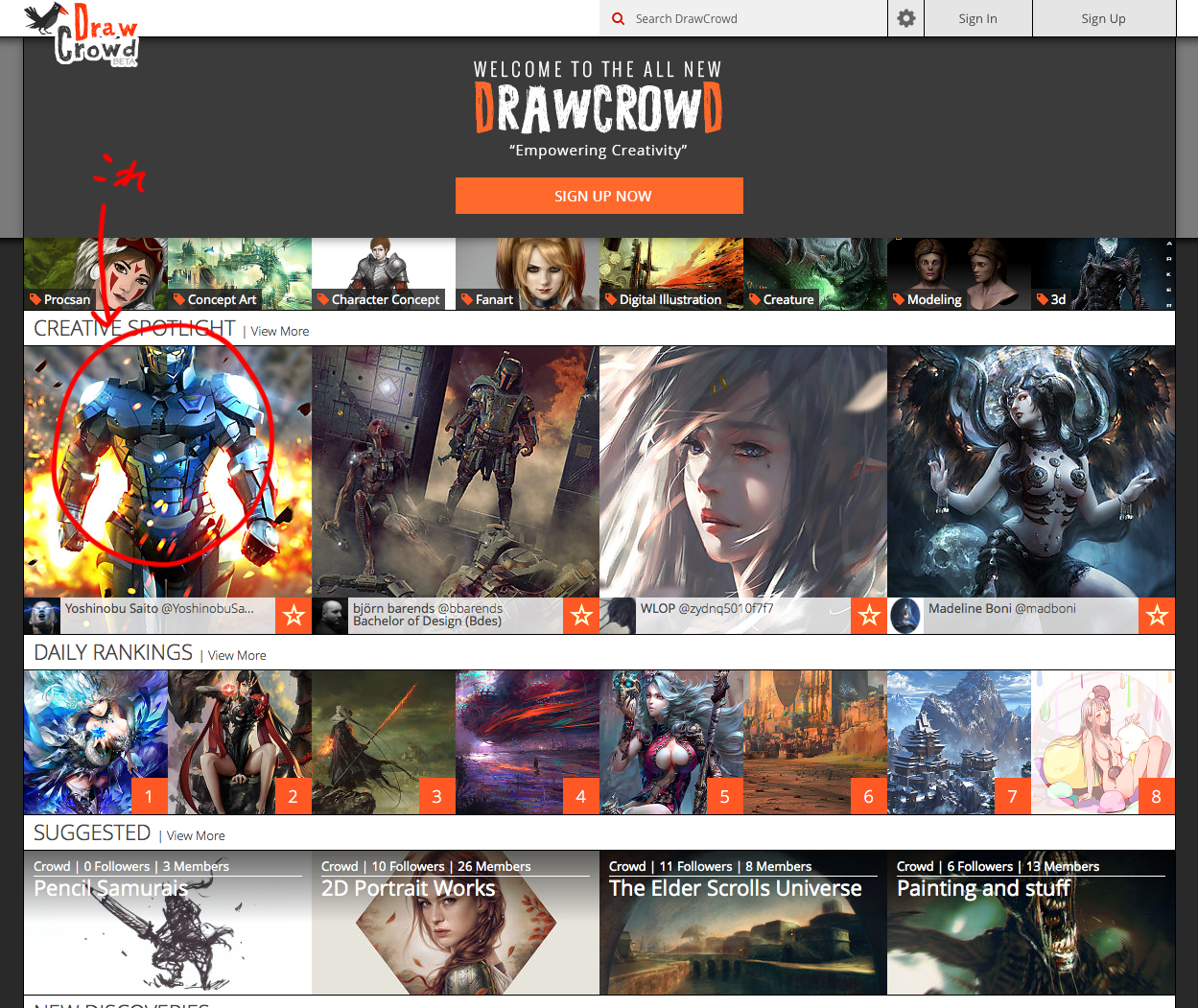Open daily ranking artwork number 1
This screenshot has height=1008, width=1198.
tap(96, 742)
